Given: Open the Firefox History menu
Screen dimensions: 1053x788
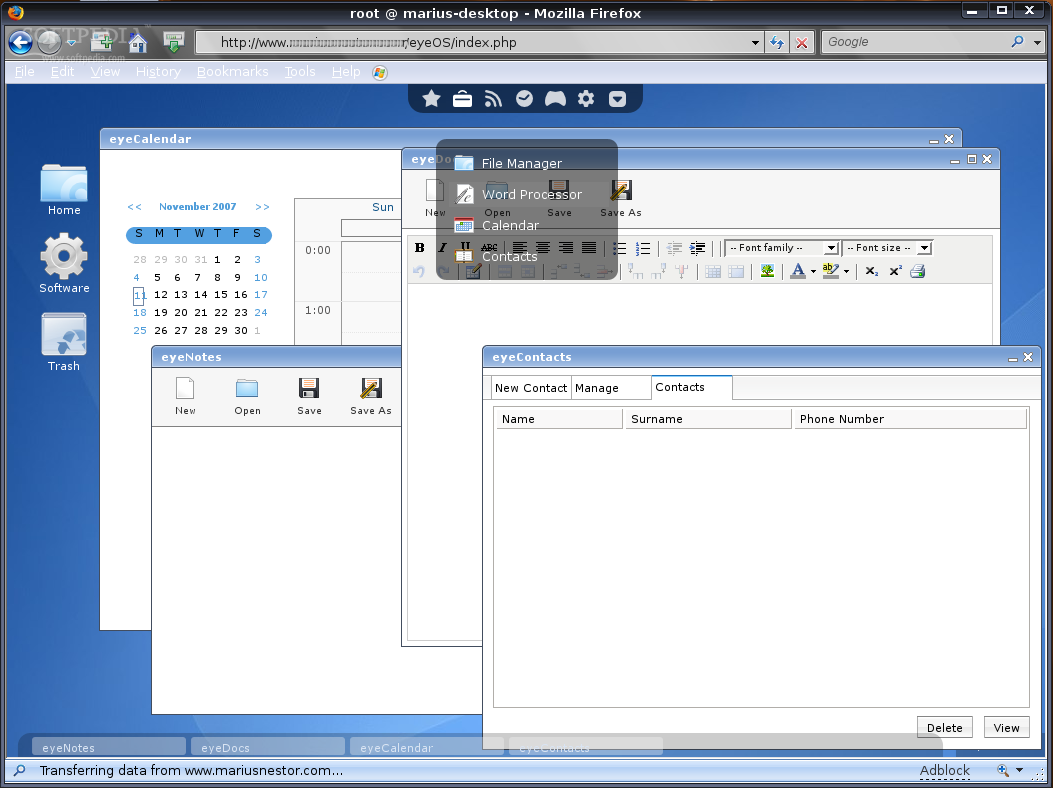Looking at the screenshot, I should click(x=158, y=72).
